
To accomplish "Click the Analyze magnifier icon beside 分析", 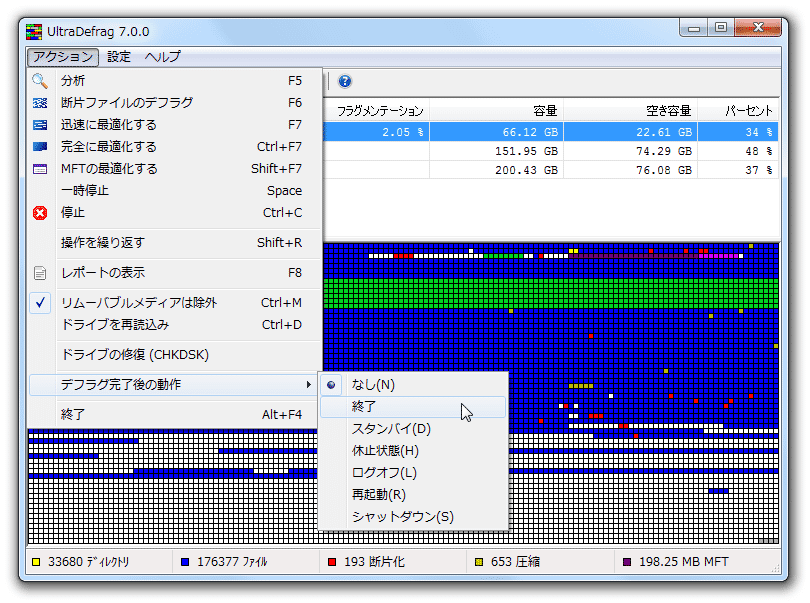I will (x=40, y=81).
